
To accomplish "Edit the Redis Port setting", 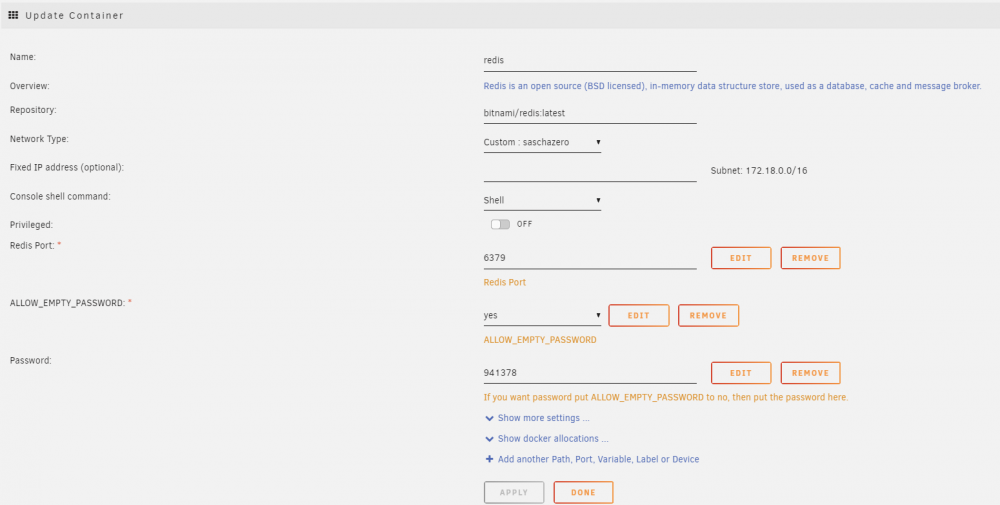I will (741, 258).
